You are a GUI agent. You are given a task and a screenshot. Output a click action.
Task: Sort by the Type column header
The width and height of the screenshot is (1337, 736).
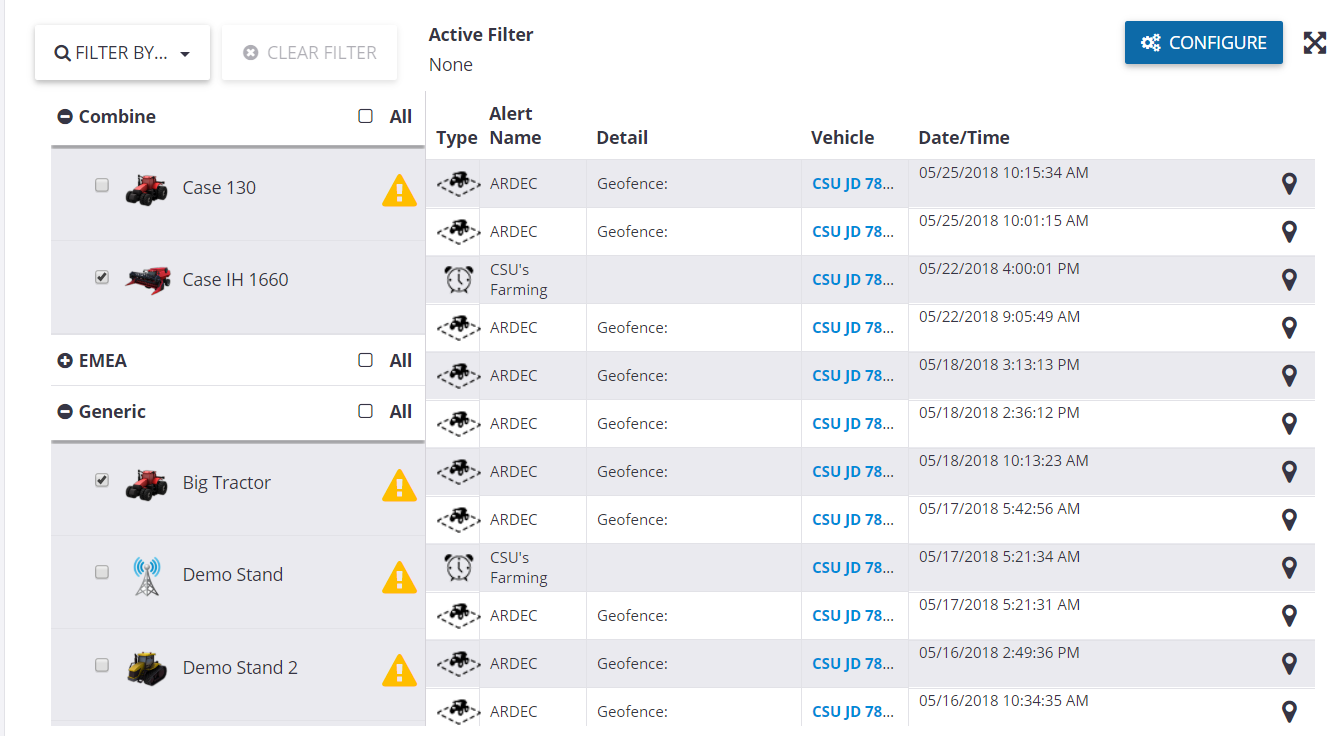tap(457, 138)
